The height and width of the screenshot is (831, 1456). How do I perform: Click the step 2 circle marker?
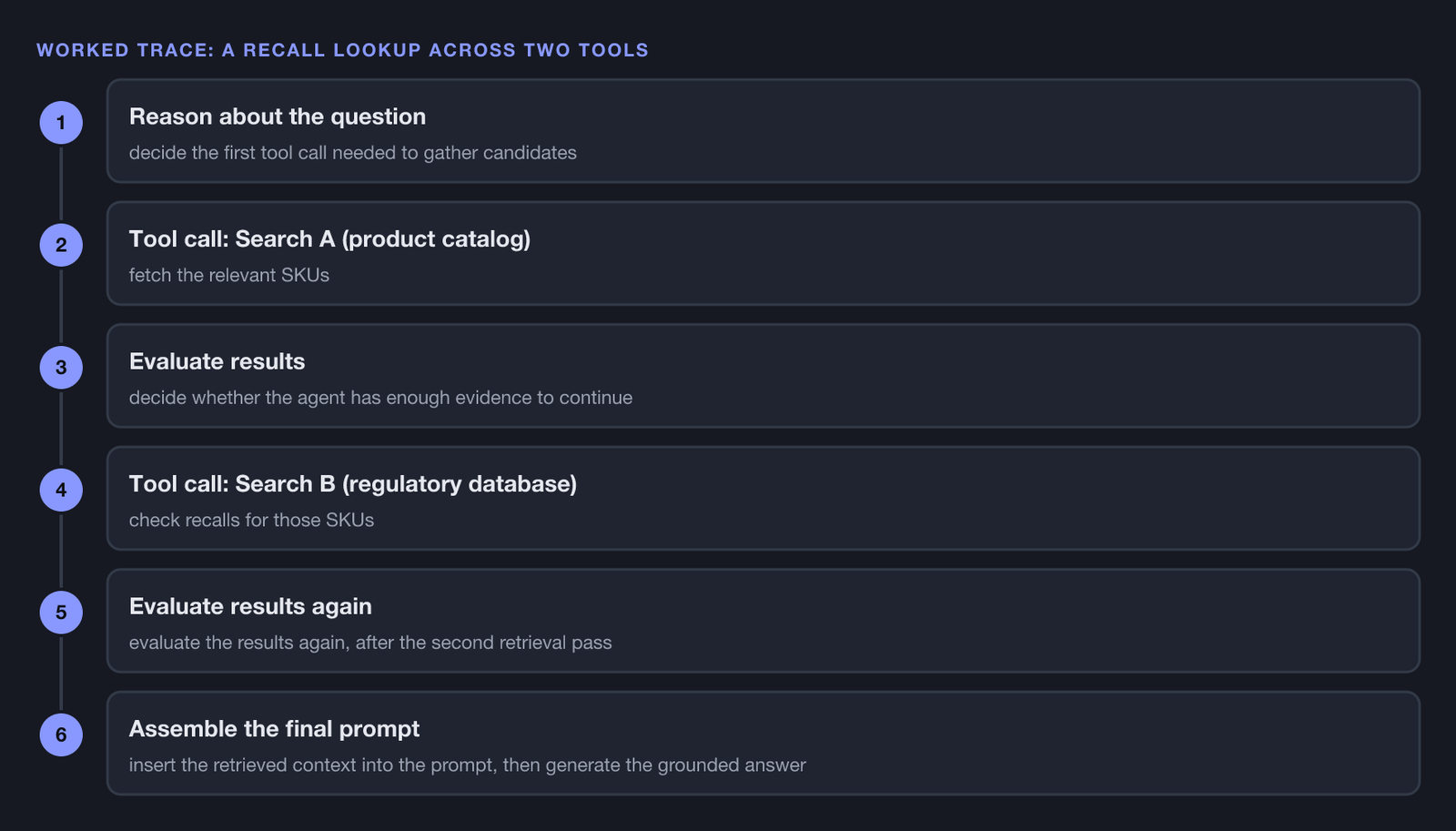pyautogui.click(x=61, y=245)
